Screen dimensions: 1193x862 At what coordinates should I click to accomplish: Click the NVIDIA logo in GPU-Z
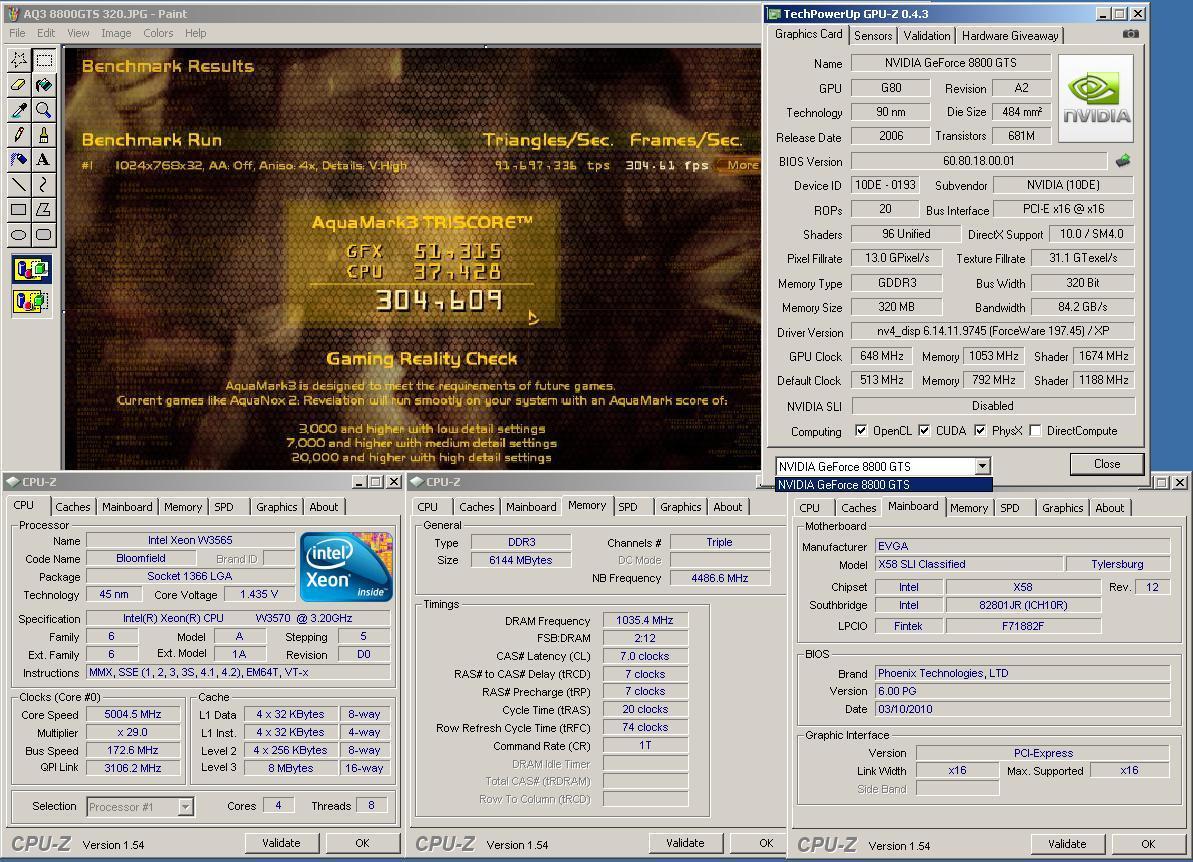tap(1096, 98)
